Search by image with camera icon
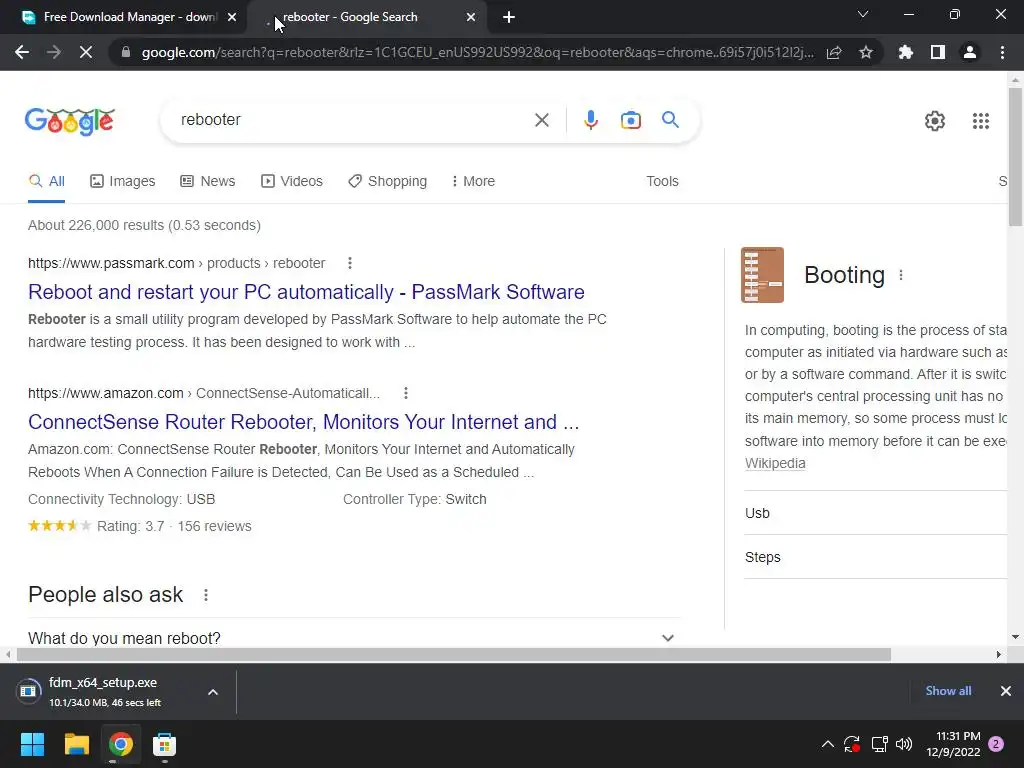Image resolution: width=1024 pixels, height=768 pixels. [631, 120]
